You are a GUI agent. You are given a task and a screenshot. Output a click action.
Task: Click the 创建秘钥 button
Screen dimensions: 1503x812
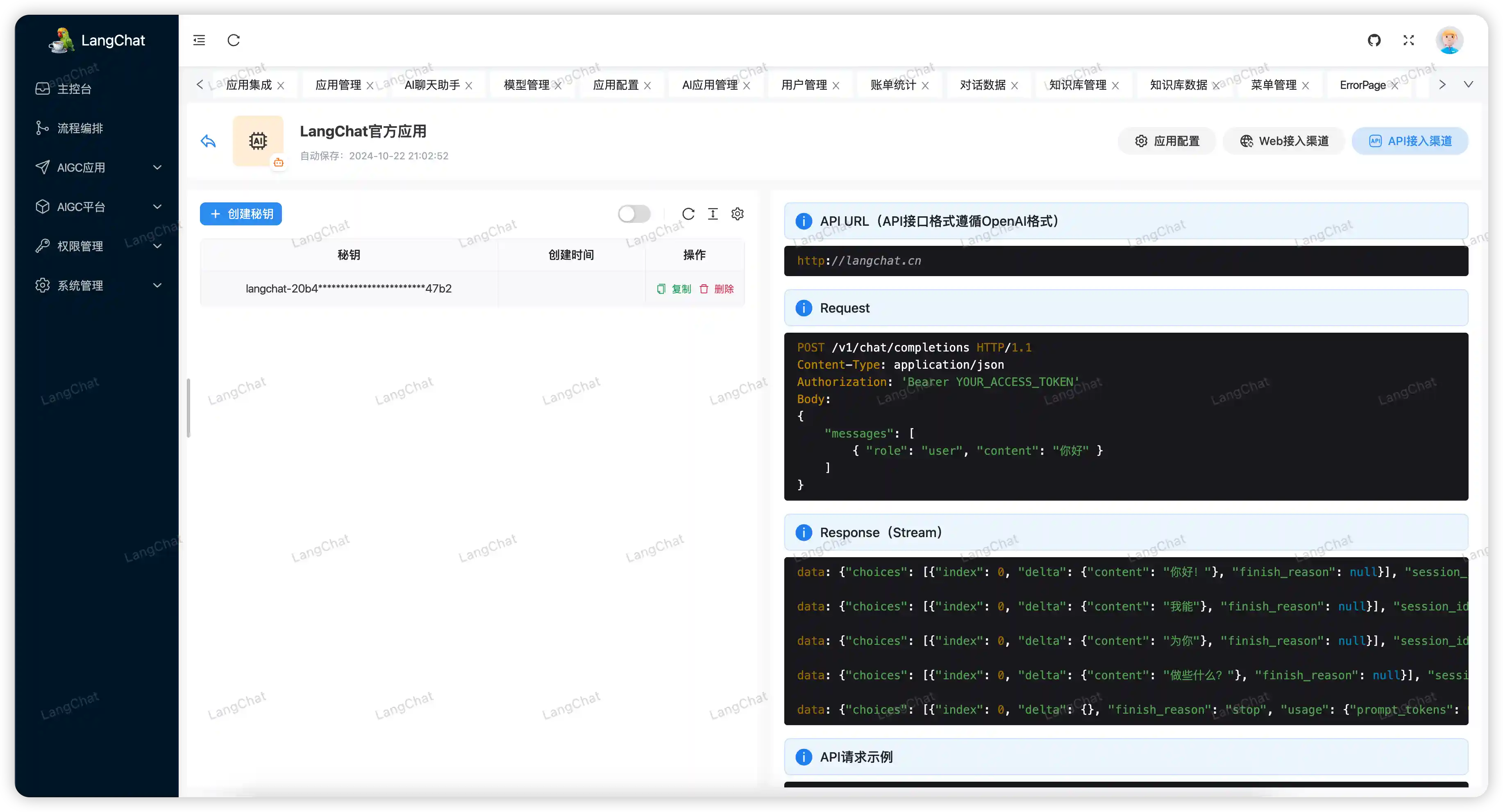tap(241, 214)
